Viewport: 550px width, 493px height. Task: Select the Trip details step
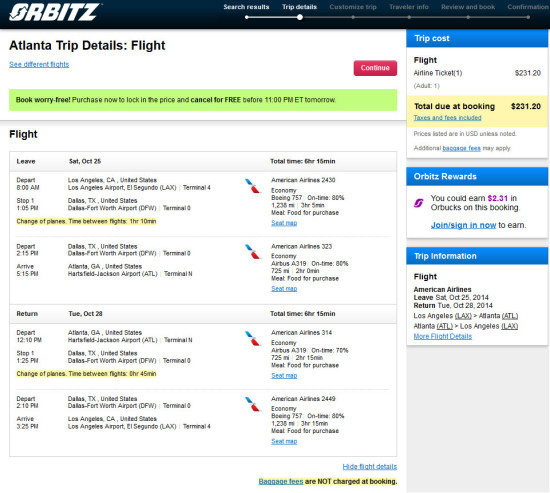click(x=300, y=7)
